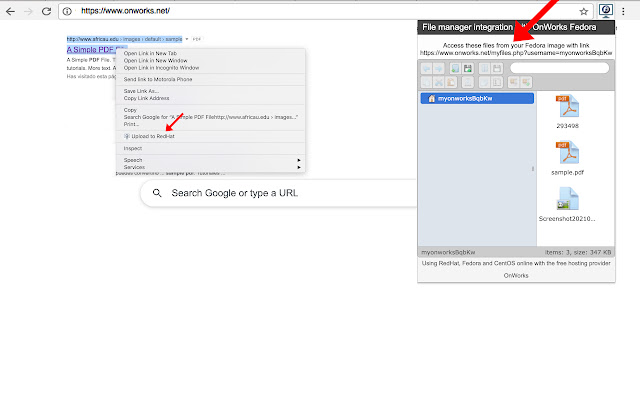Go back to the previous browser page

point(10,11)
